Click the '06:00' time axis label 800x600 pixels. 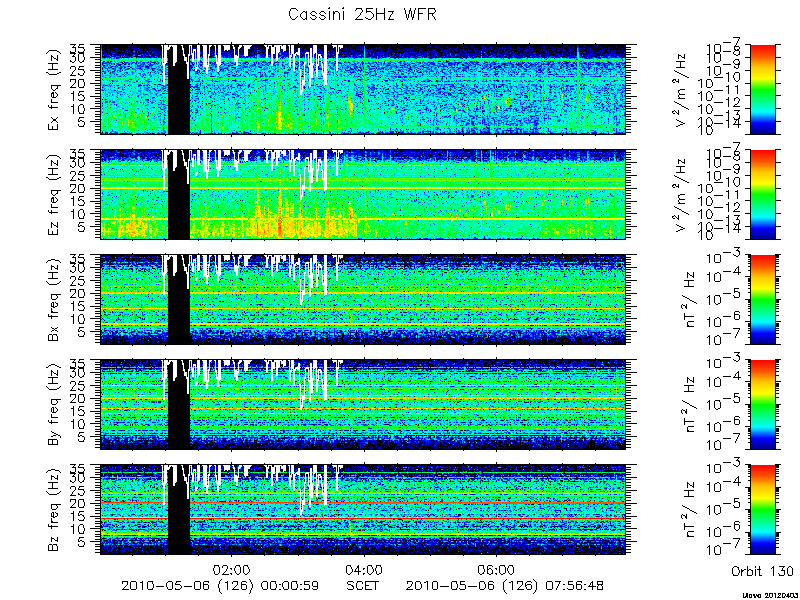coord(496,569)
